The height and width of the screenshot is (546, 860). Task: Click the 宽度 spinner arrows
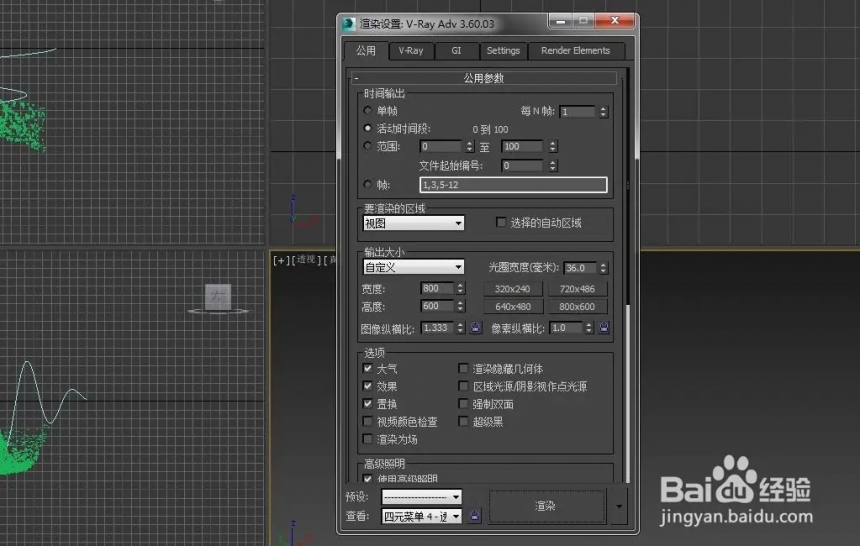[x=460, y=288]
